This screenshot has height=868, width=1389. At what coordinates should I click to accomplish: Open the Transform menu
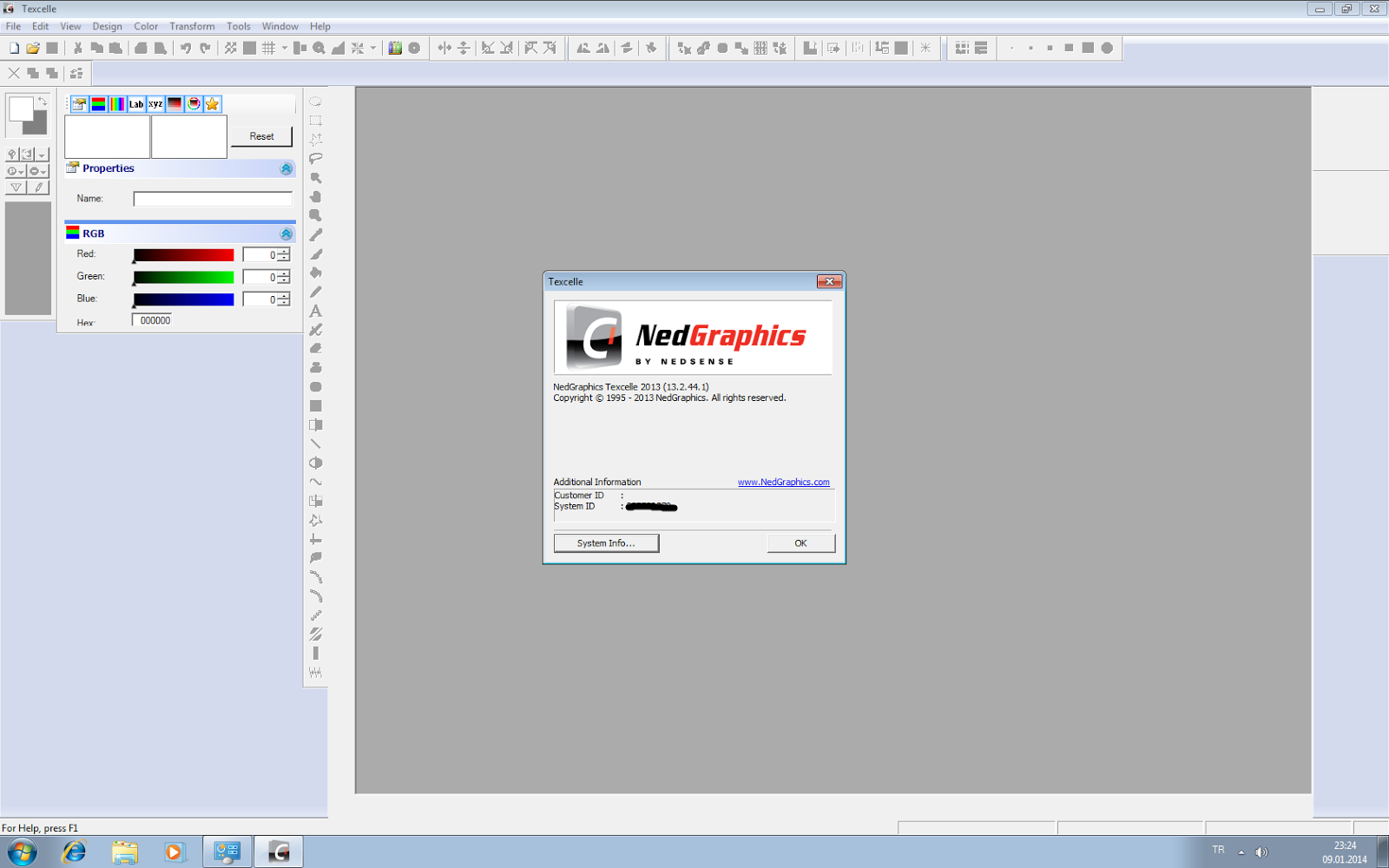pos(192,26)
